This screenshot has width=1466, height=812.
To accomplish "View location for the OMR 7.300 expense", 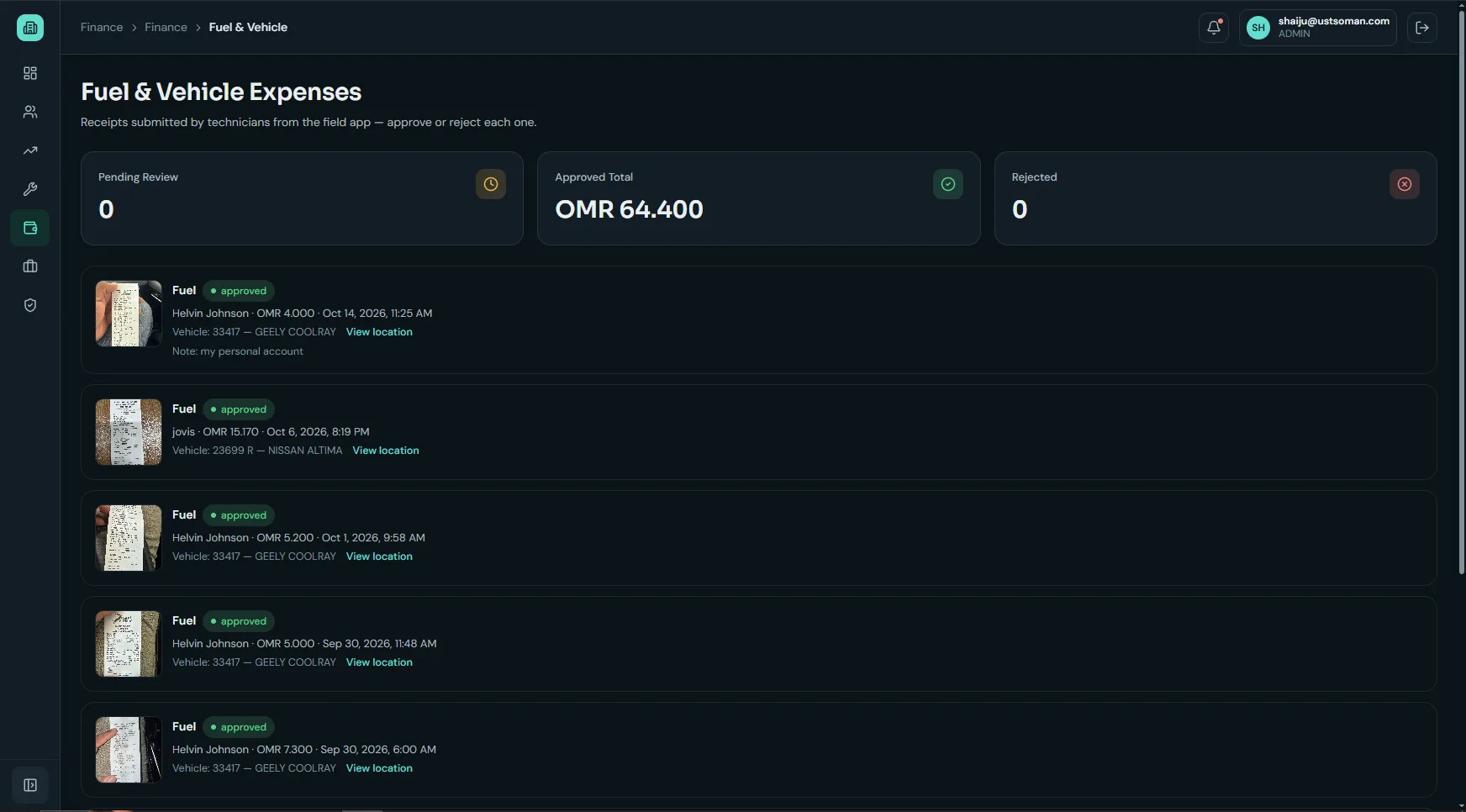I will coord(379,768).
